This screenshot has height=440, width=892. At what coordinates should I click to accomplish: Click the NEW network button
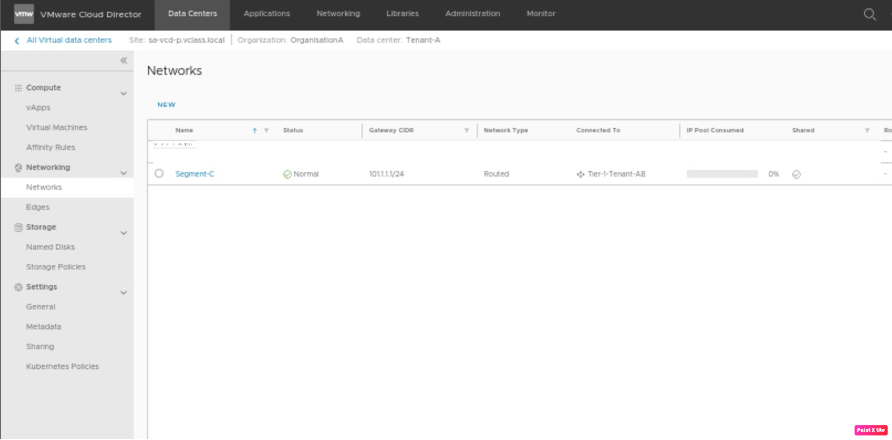[x=166, y=104]
